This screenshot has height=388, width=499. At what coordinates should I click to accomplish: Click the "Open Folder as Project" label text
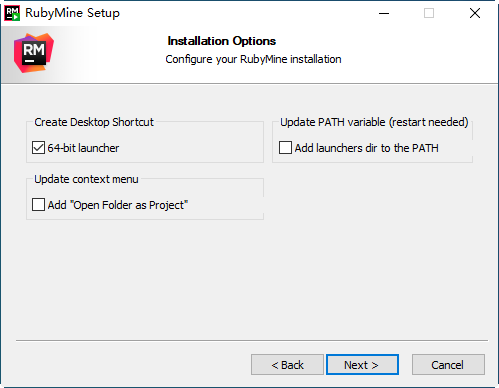point(129,205)
